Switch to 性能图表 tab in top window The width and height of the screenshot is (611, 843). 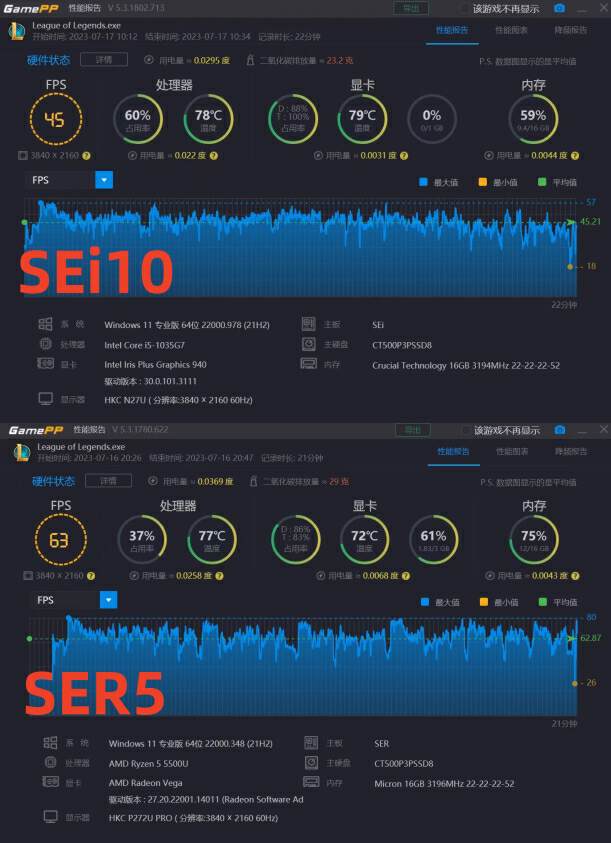click(512, 30)
